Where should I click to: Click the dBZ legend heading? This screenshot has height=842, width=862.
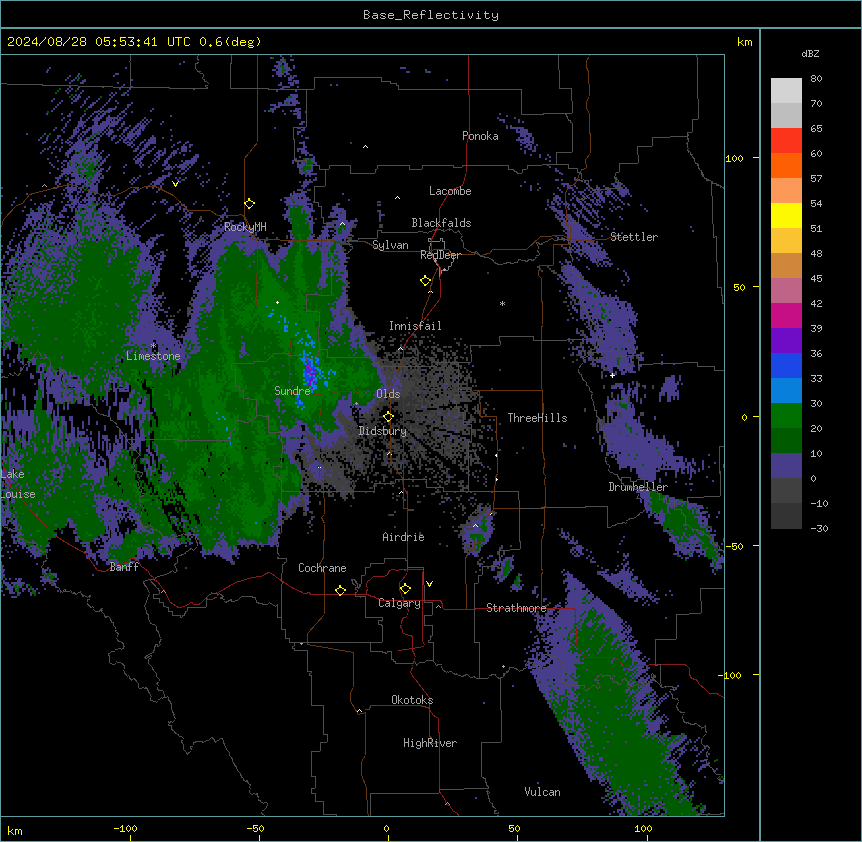click(x=810, y=53)
